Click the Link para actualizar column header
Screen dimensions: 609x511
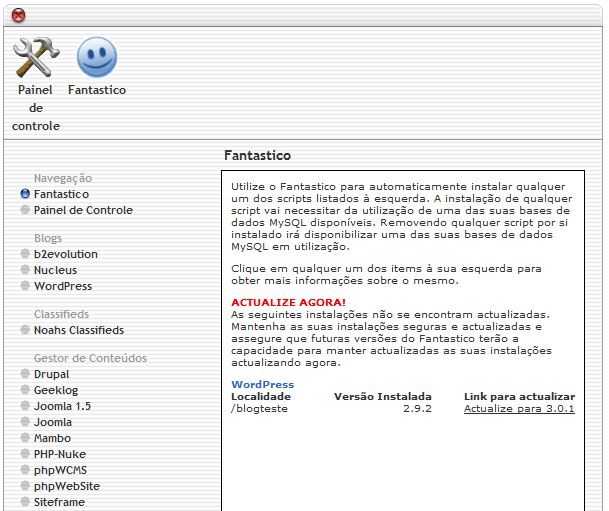[x=519, y=396]
